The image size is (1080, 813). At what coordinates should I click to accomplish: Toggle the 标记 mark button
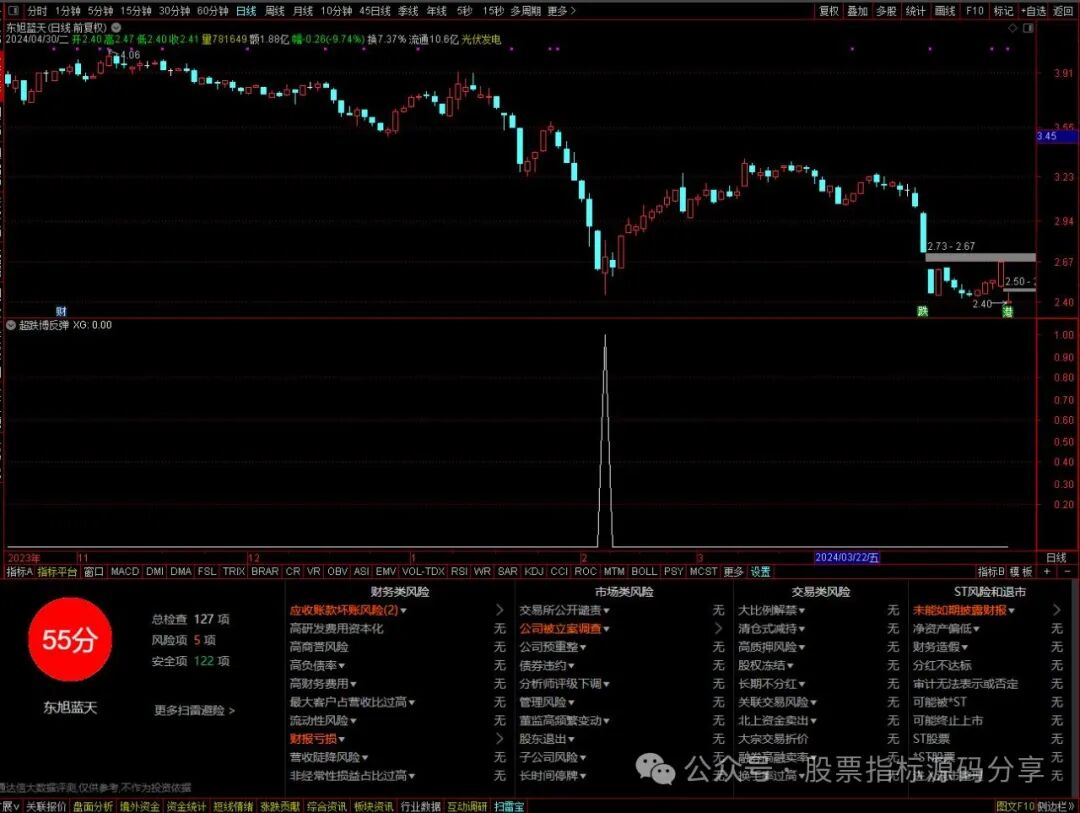[1003, 11]
